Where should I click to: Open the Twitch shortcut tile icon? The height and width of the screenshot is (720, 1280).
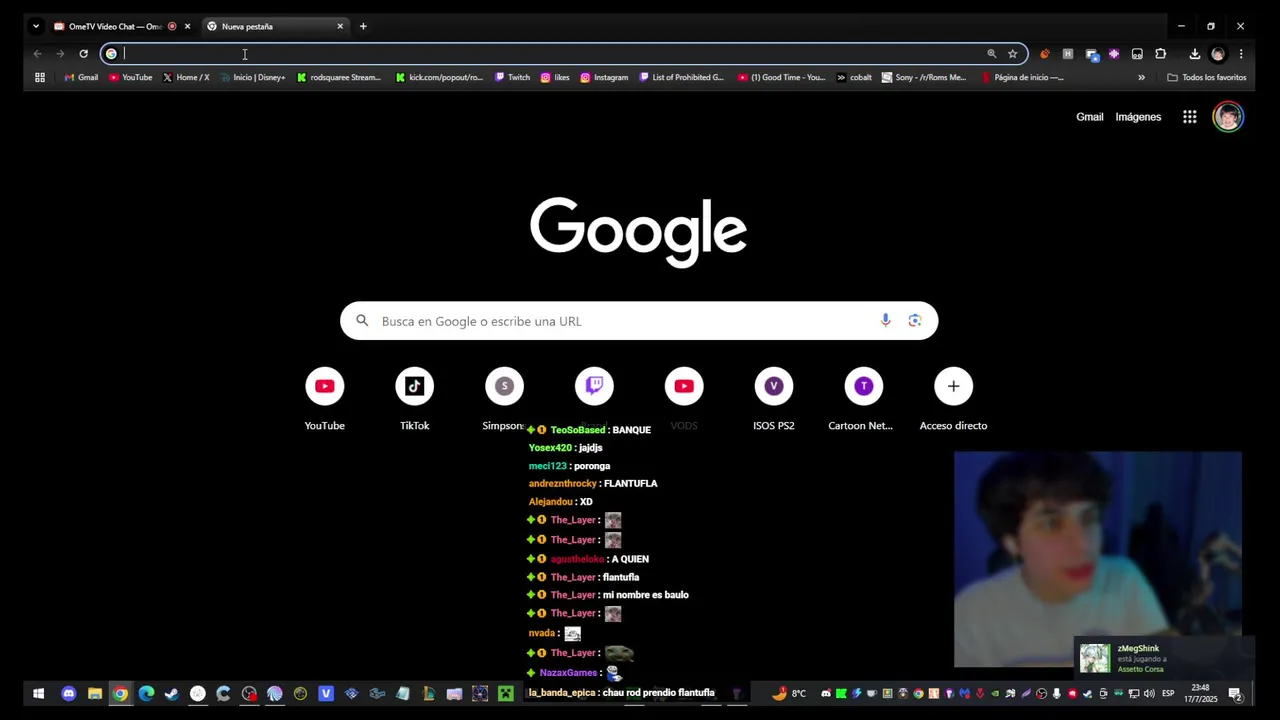(594, 386)
